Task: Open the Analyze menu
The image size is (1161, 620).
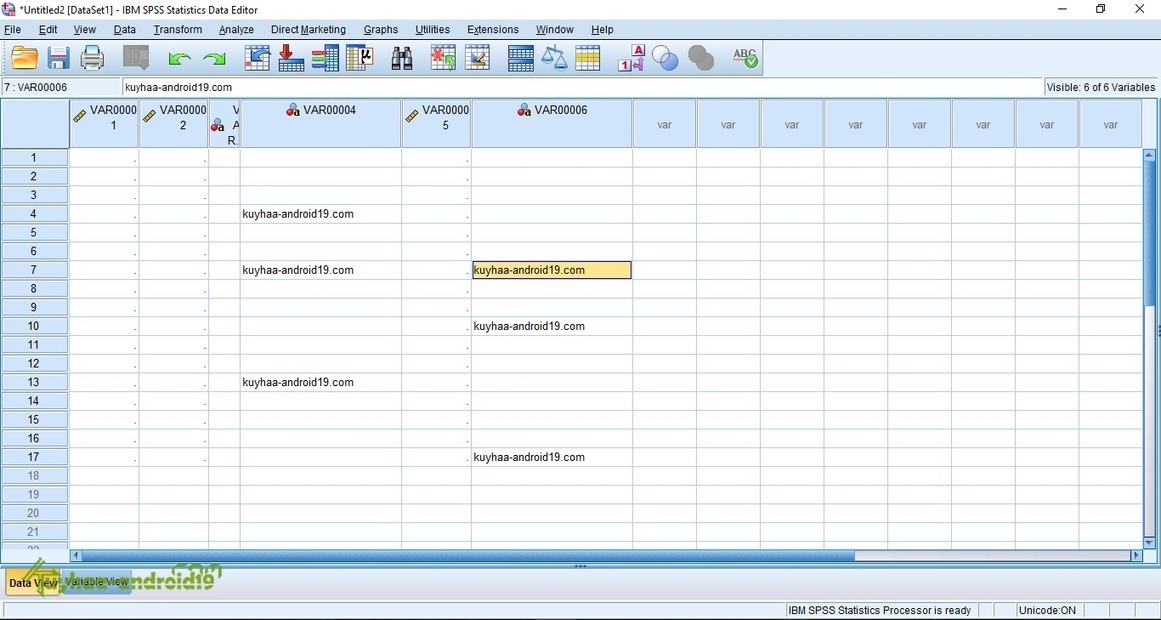Action: tap(236, 30)
